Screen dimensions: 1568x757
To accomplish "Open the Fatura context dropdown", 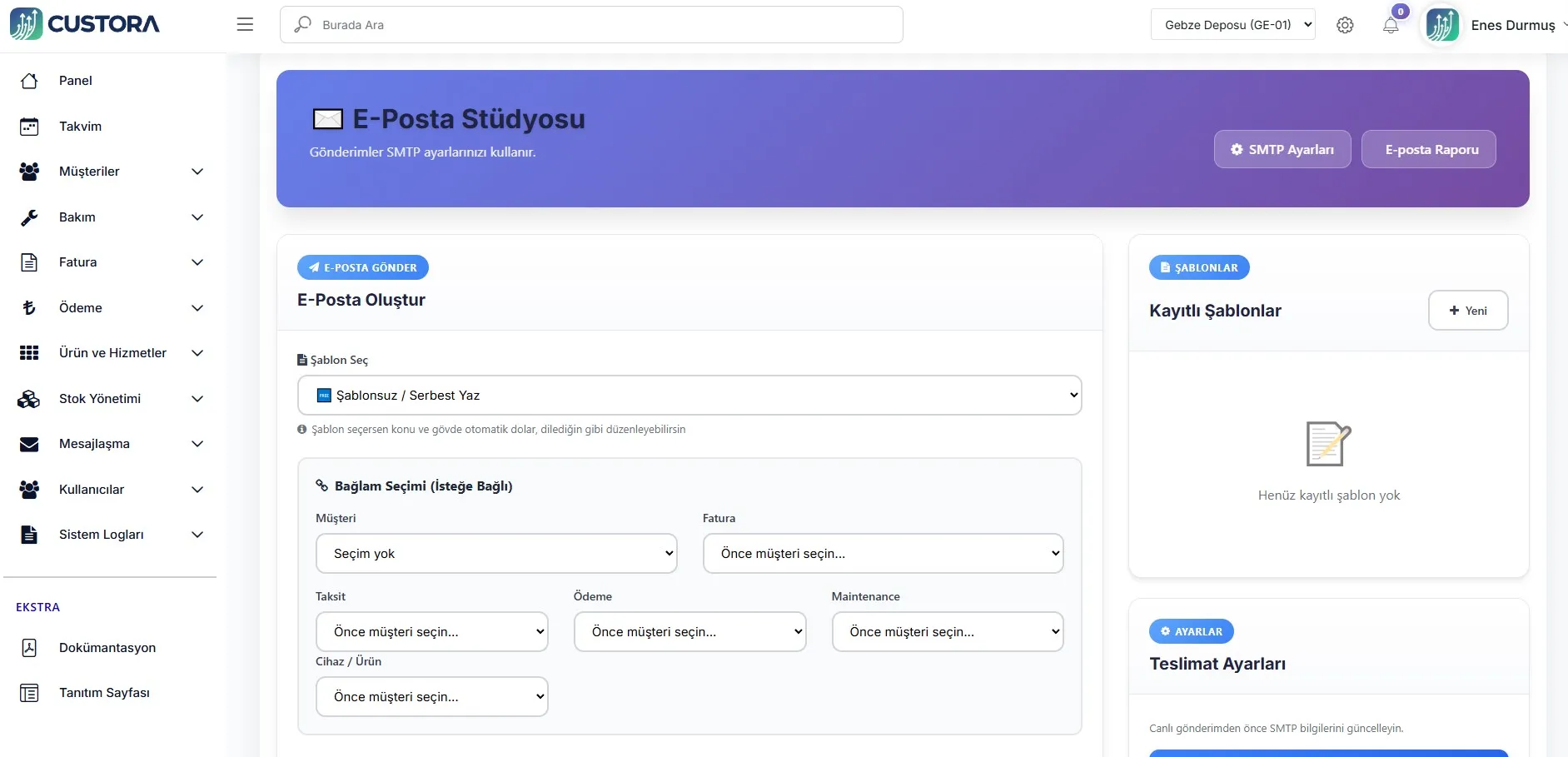I will [883, 554].
